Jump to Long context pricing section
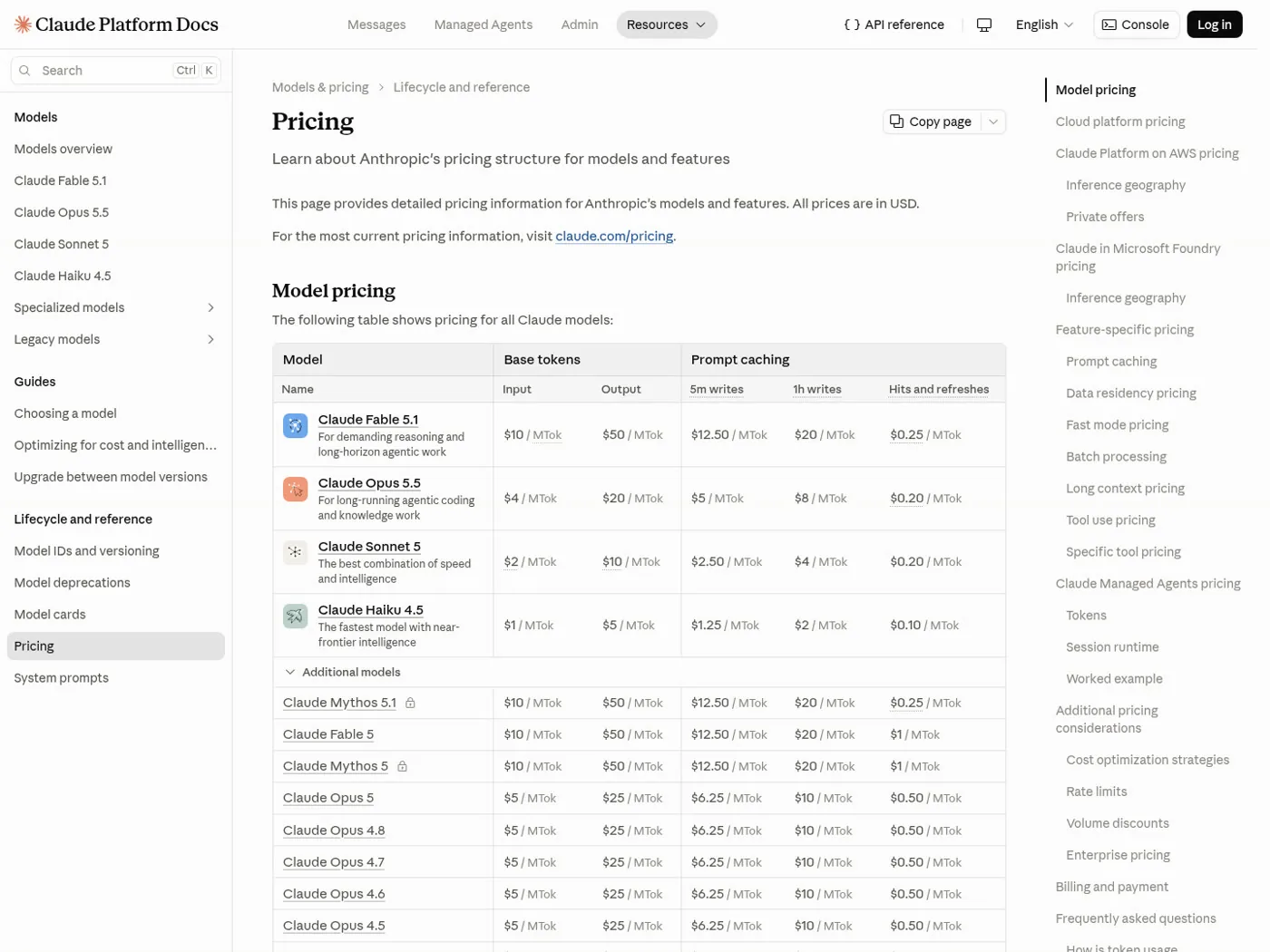The width and height of the screenshot is (1270, 952). coord(1125,489)
